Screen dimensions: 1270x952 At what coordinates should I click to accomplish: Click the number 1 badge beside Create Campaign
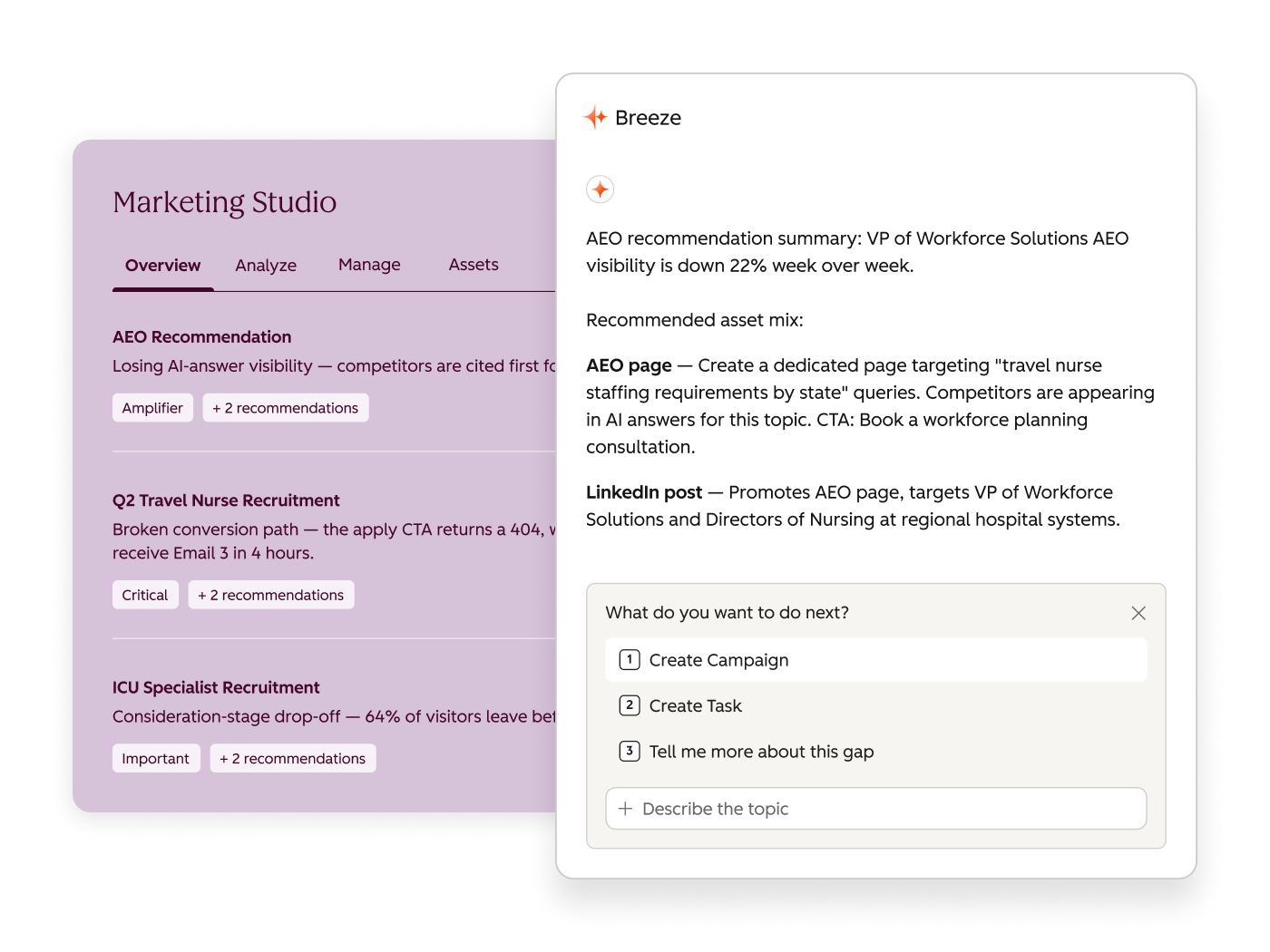pyautogui.click(x=630, y=660)
